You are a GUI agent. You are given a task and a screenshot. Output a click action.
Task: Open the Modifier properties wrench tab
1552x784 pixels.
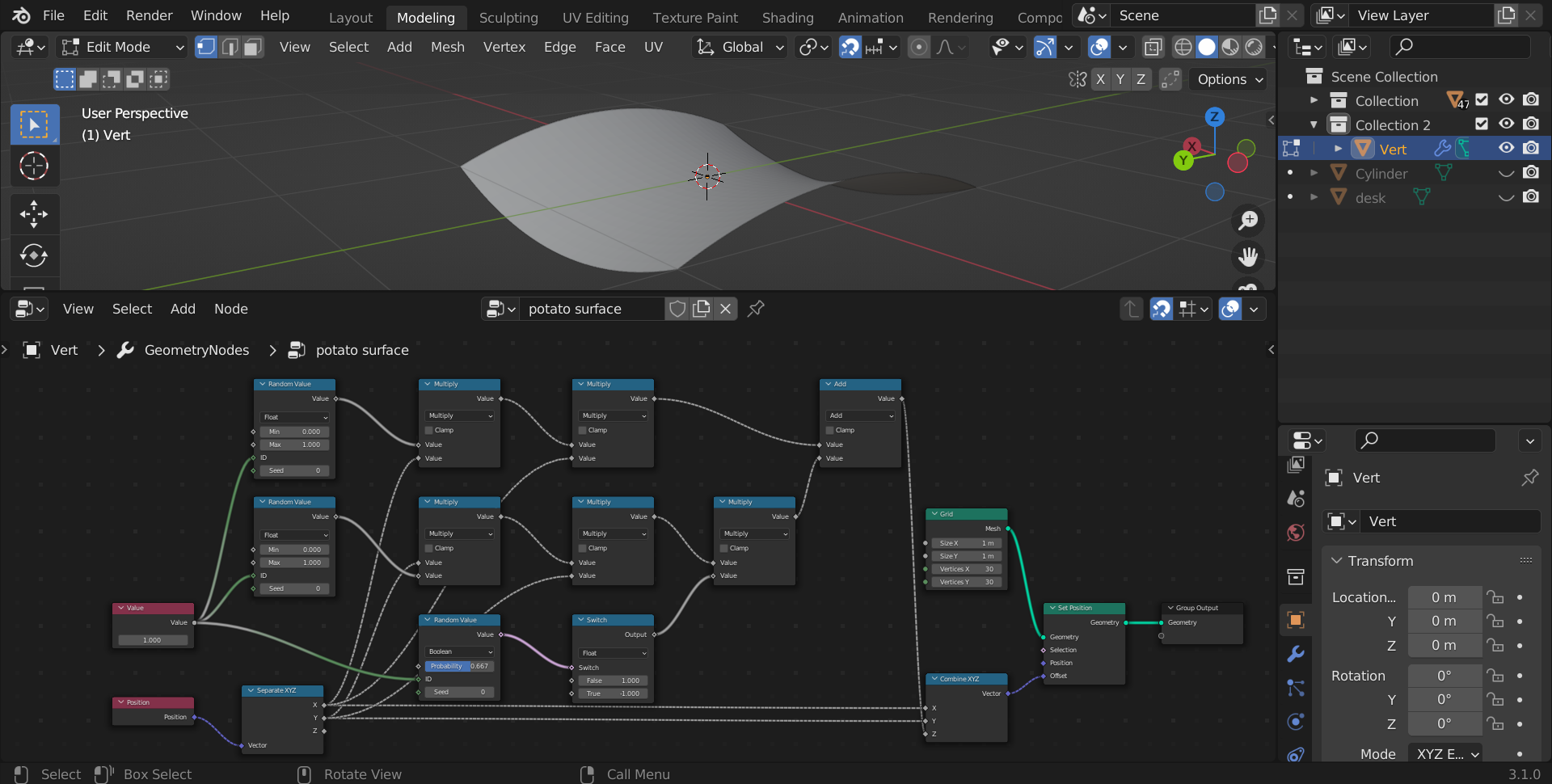point(1296,654)
